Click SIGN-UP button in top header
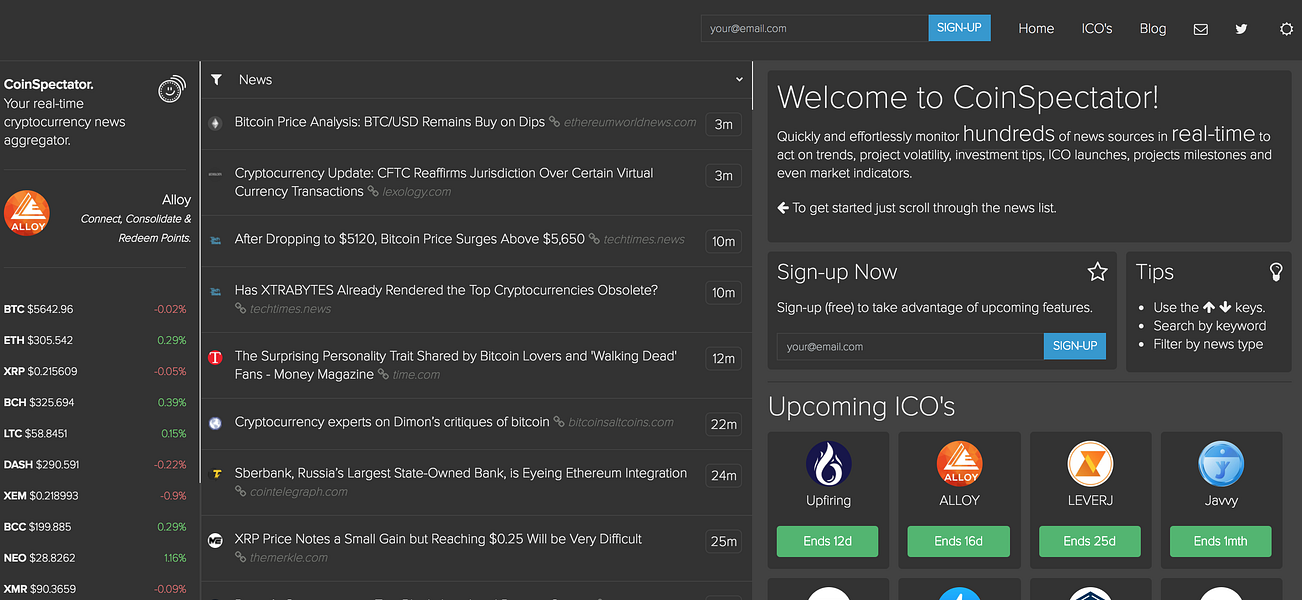 click(960, 28)
